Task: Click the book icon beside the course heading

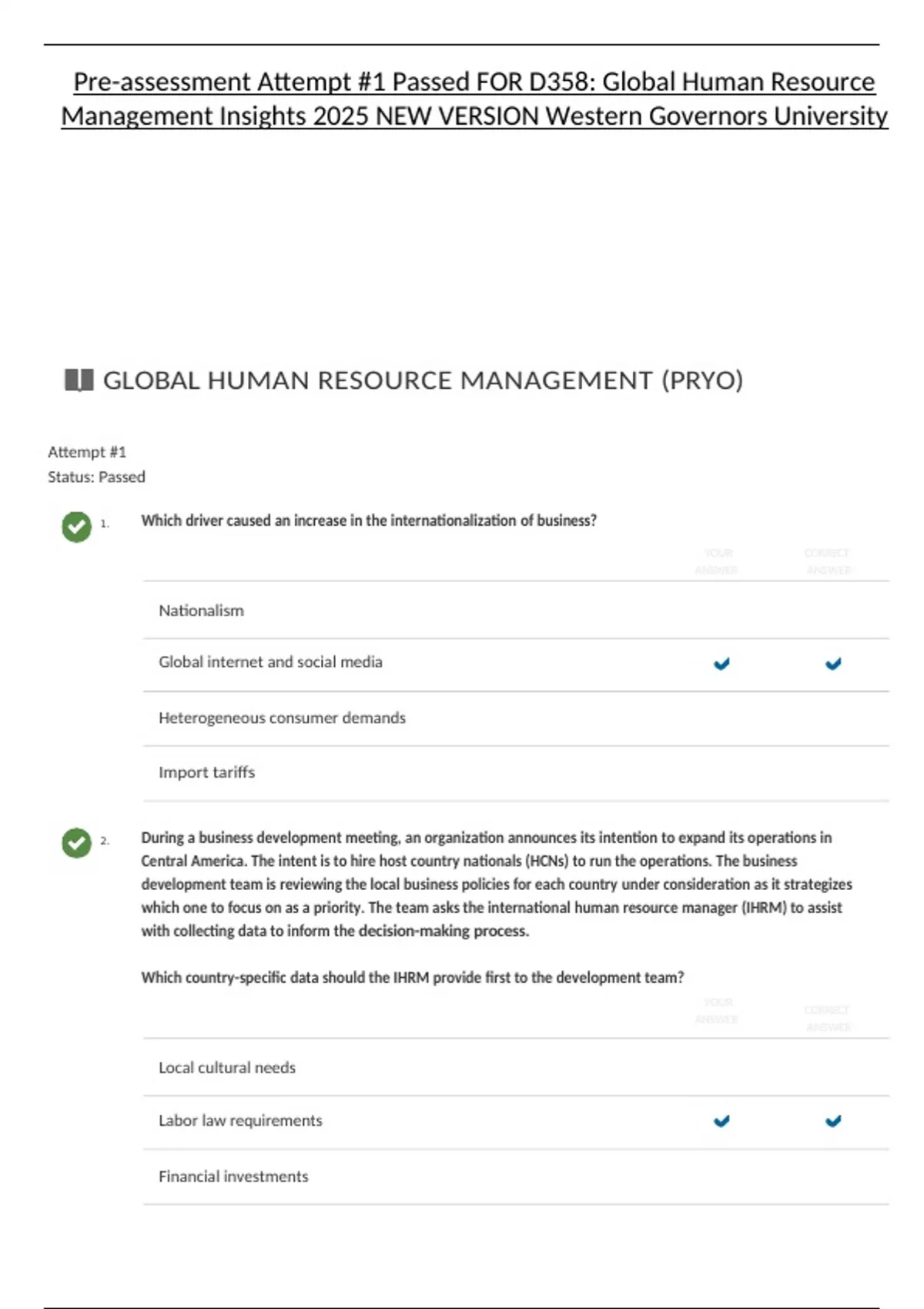Action: click(x=79, y=380)
